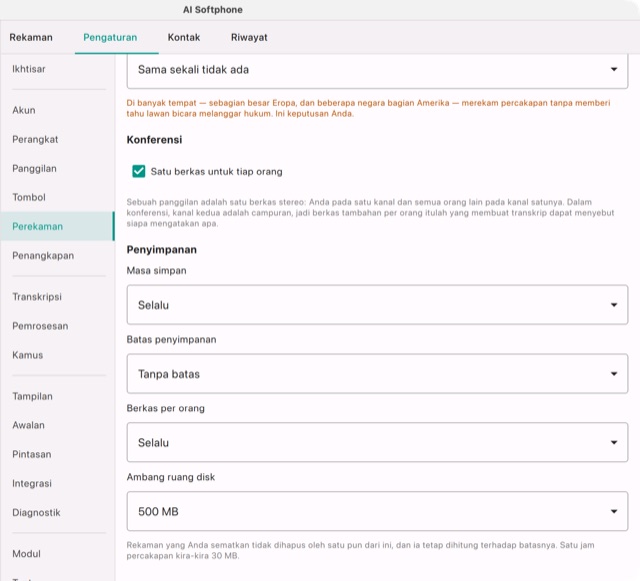The image size is (640, 581).
Task: Go to the Awalan section
Action: 58,425
